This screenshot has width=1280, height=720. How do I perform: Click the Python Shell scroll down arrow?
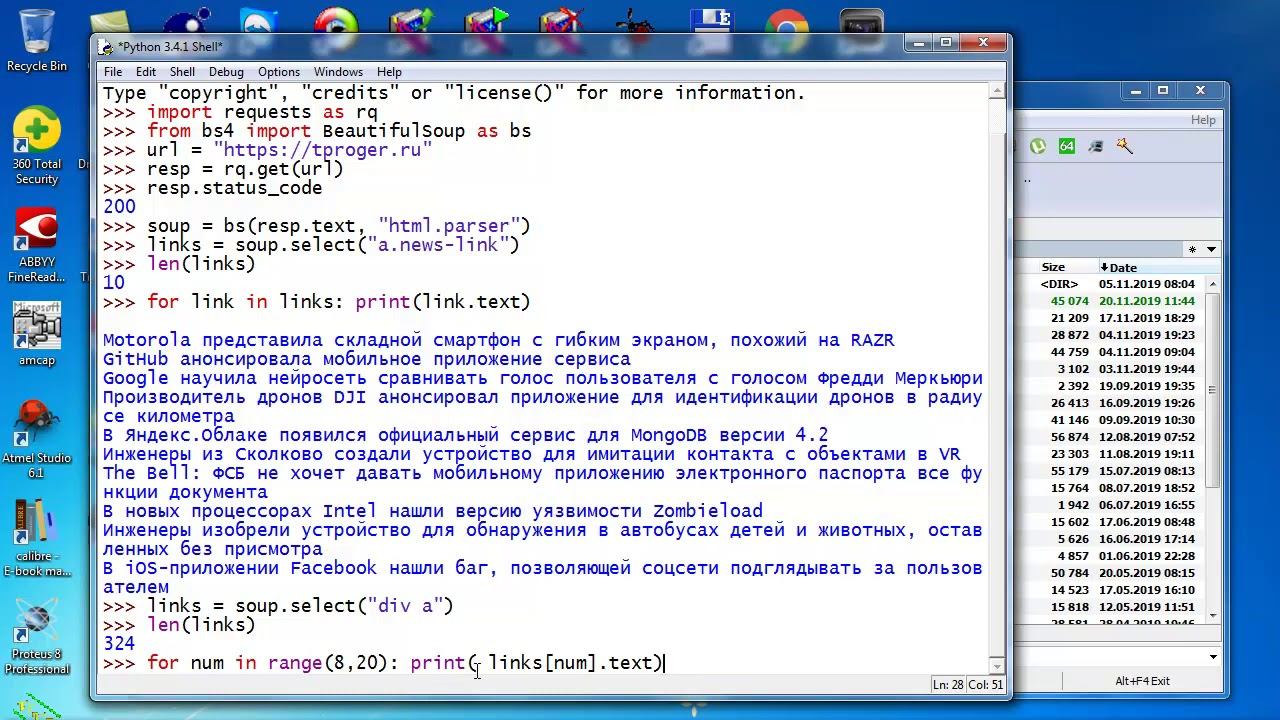tap(997, 665)
